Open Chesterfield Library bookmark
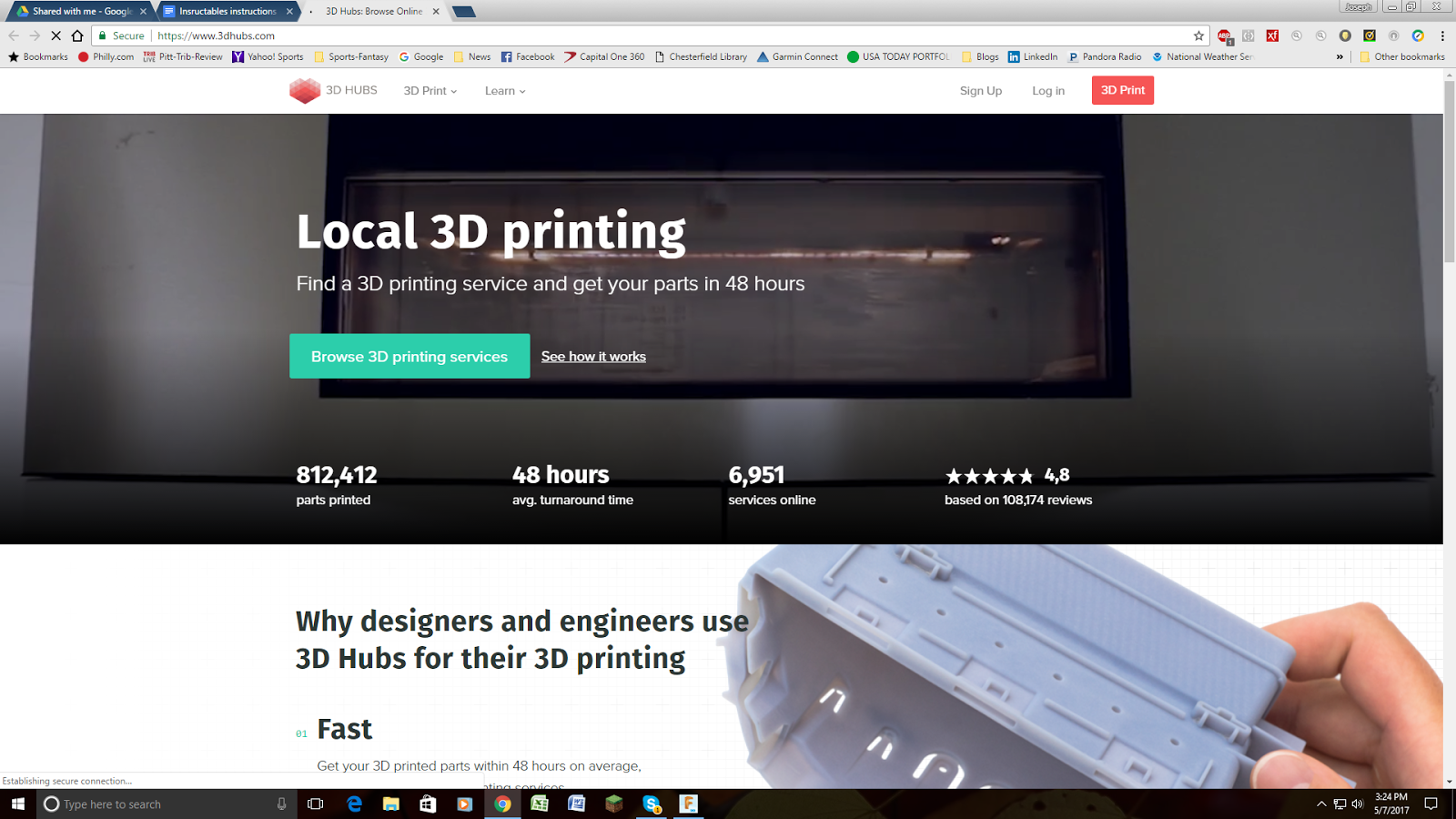 point(701,56)
